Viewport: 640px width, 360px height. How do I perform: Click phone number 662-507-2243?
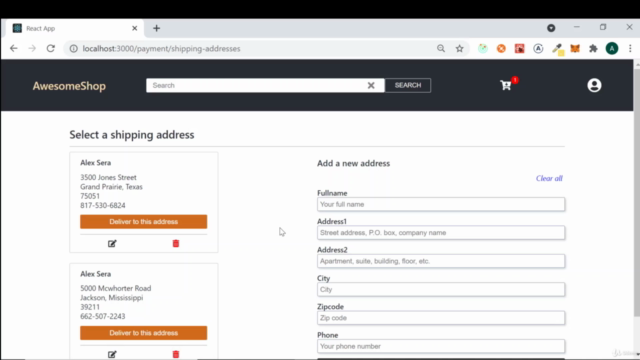coord(103,316)
